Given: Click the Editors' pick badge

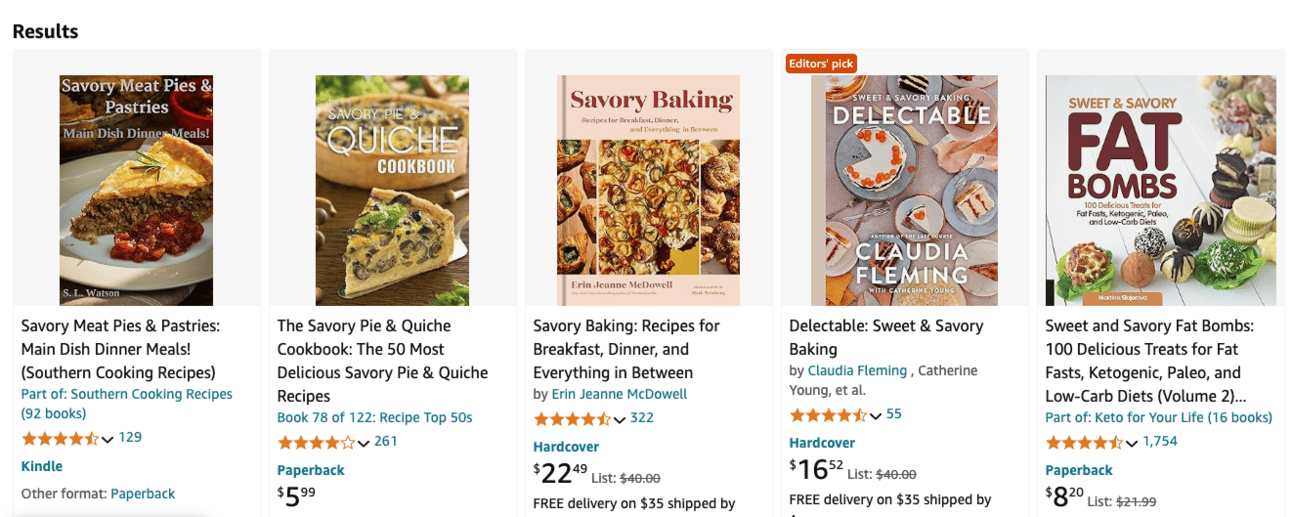Looking at the screenshot, I should pyautogui.click(x=821, y=64).
